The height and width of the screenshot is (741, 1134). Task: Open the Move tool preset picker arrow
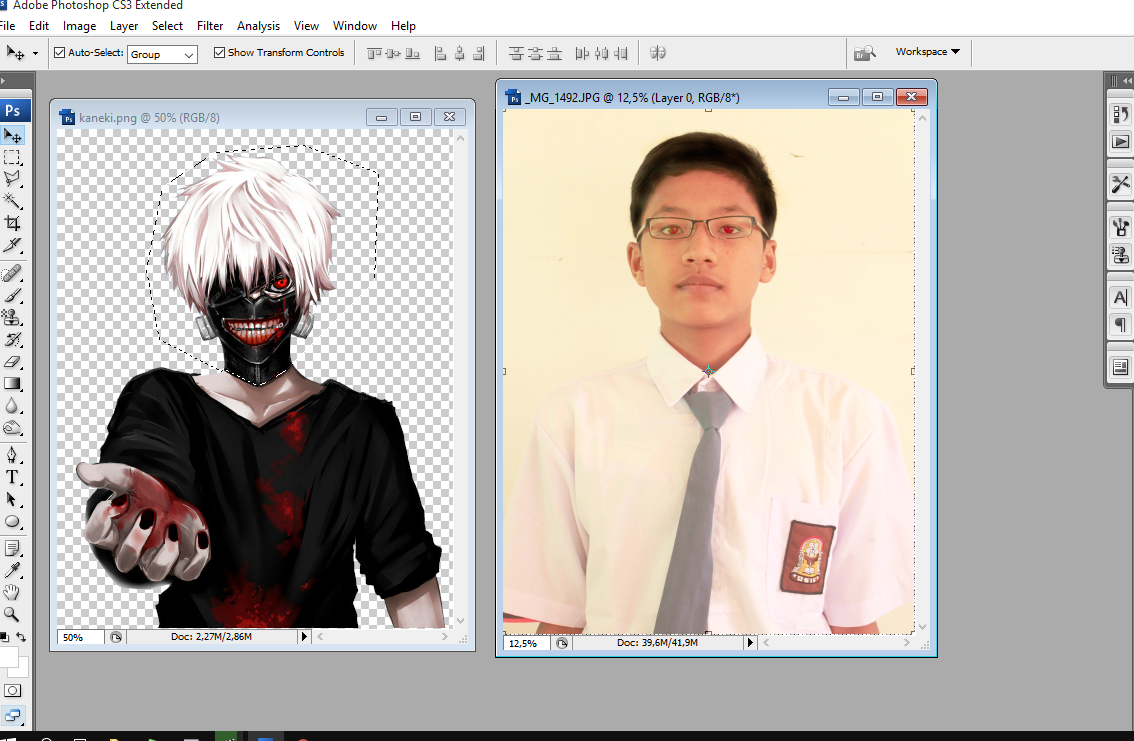(35, 53)
